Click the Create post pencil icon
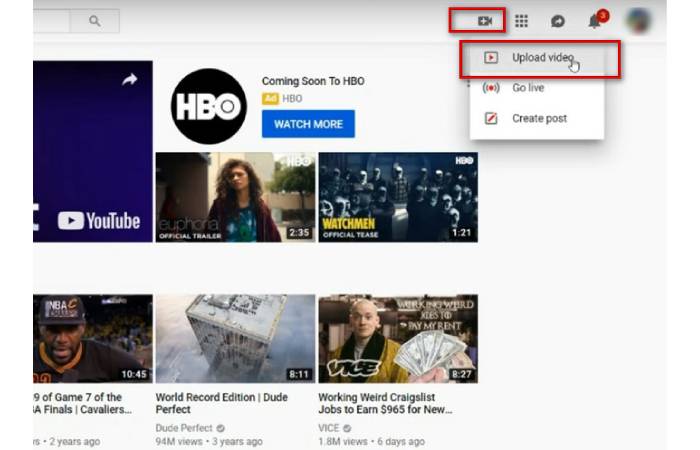700x450 pixels. tap(491, 118)
